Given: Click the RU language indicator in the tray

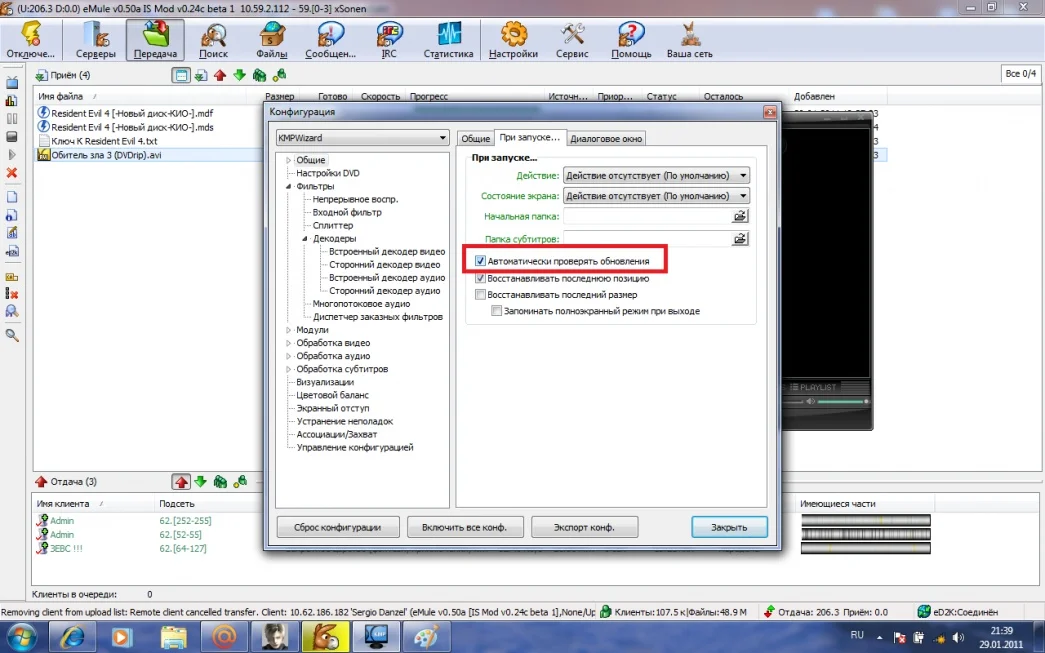Looking at the screenshot, I should [857, 635].
